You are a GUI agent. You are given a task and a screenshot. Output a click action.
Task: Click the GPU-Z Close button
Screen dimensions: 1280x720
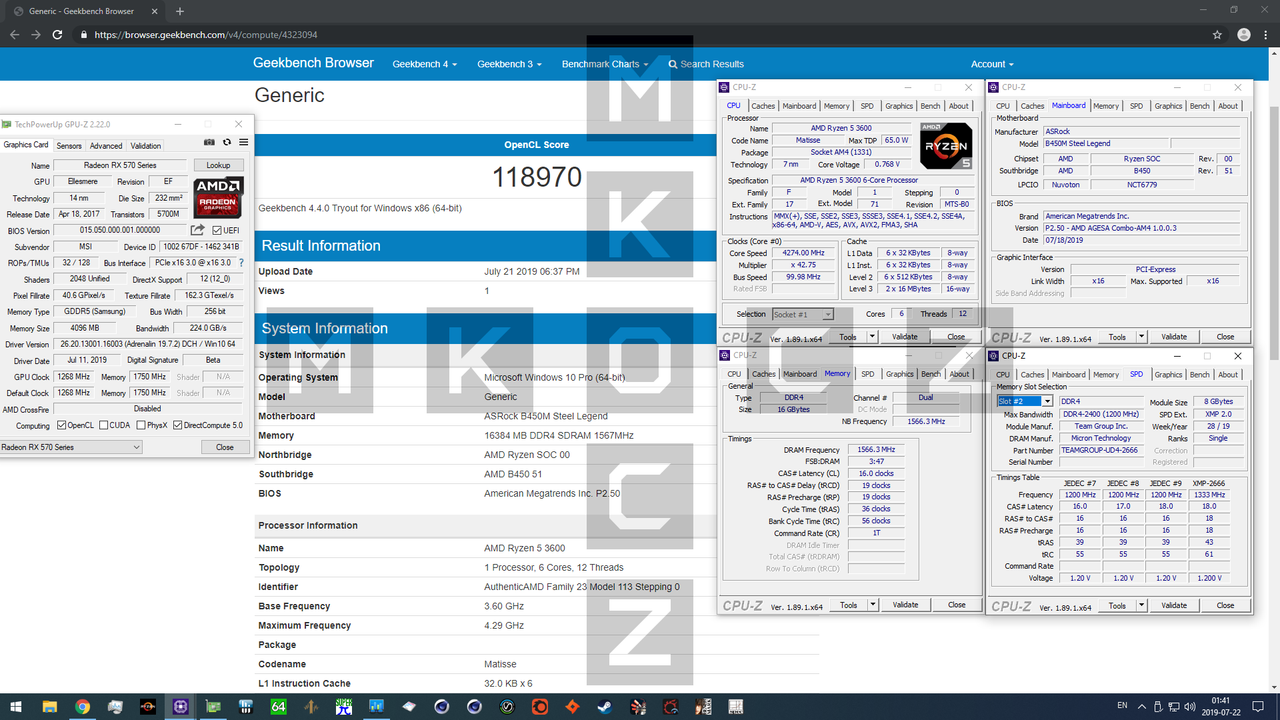(x=225, y=447)
